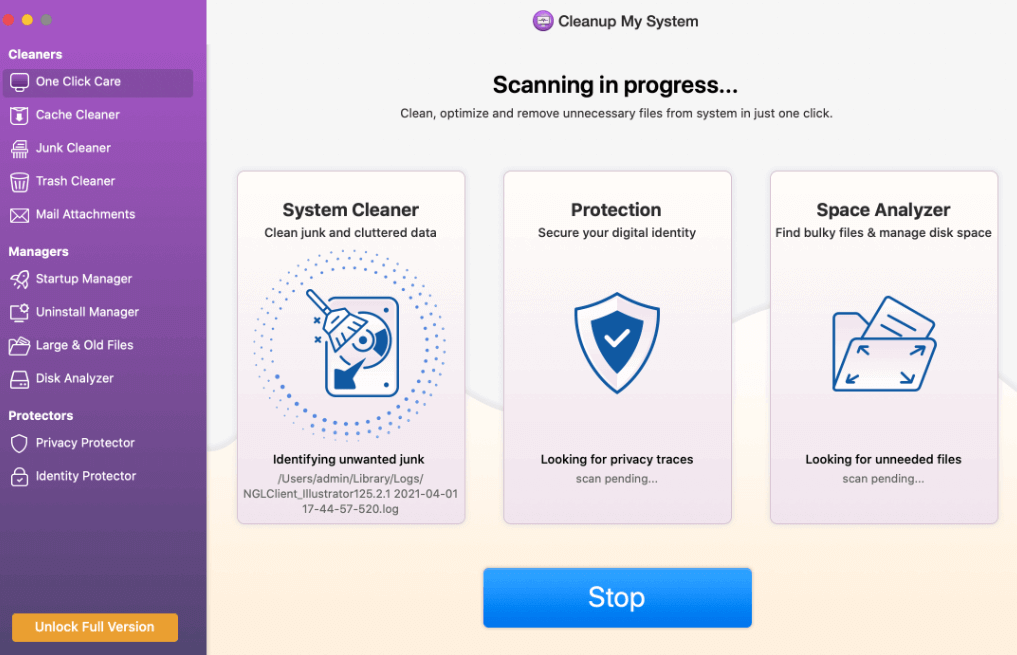Stop the scan in progress
The width and height of the screenshot is (1017, 655).
pyautogui.click(x=616, y=598)
